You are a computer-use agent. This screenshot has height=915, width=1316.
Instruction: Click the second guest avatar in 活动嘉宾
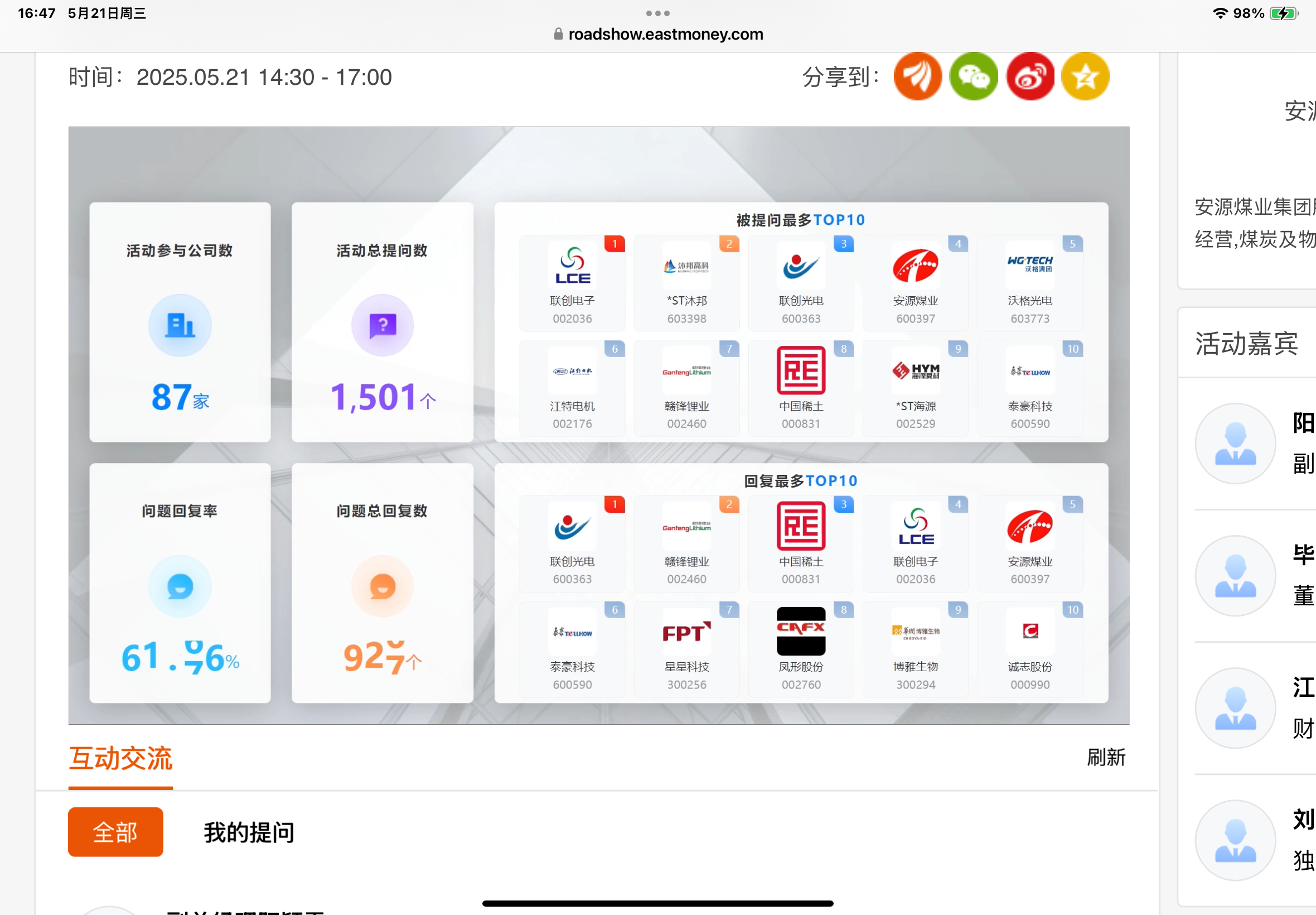pyautogui.click(x=1235, y=576)
